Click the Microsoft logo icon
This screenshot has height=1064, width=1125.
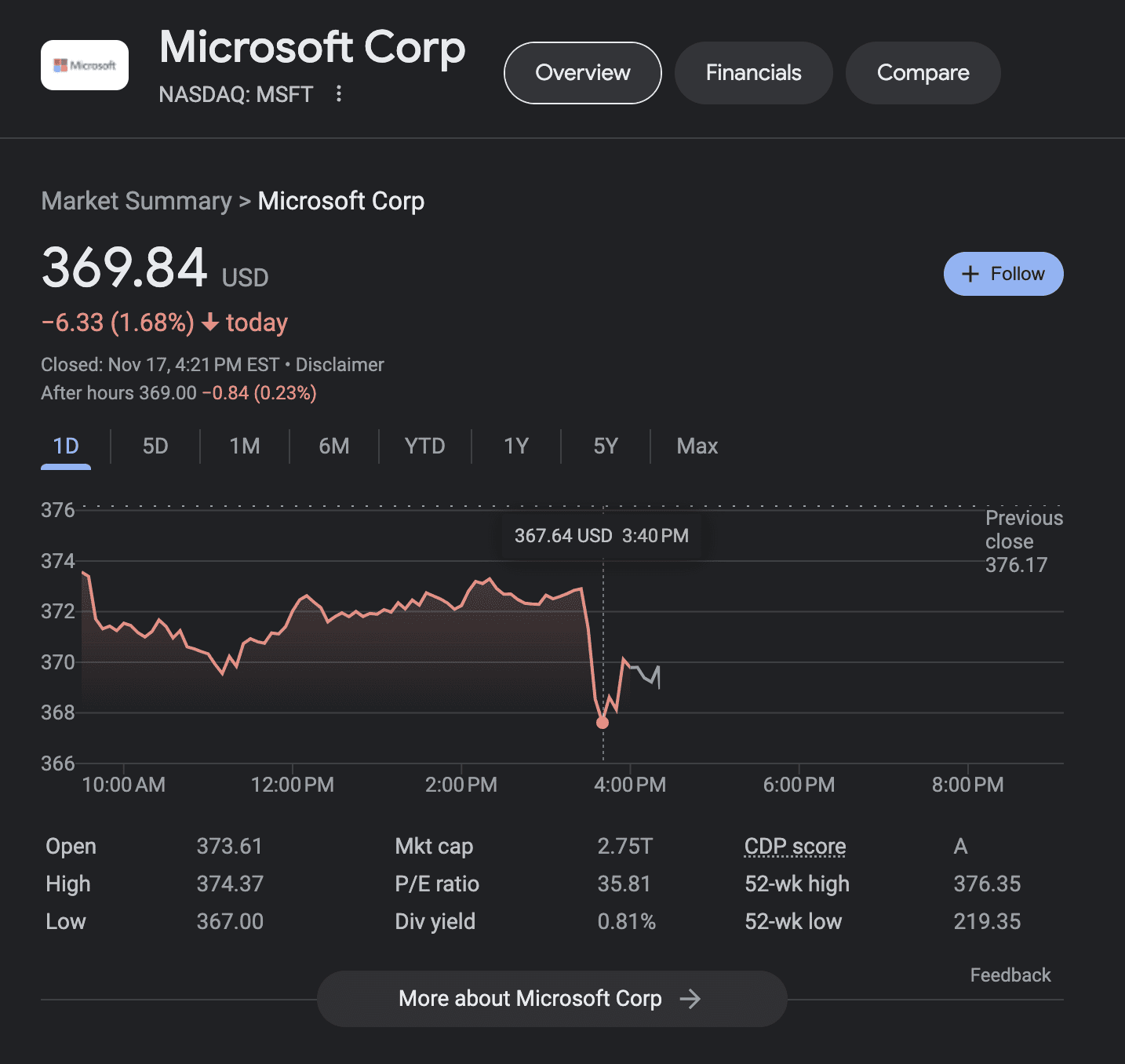click(x=83, y=64)
